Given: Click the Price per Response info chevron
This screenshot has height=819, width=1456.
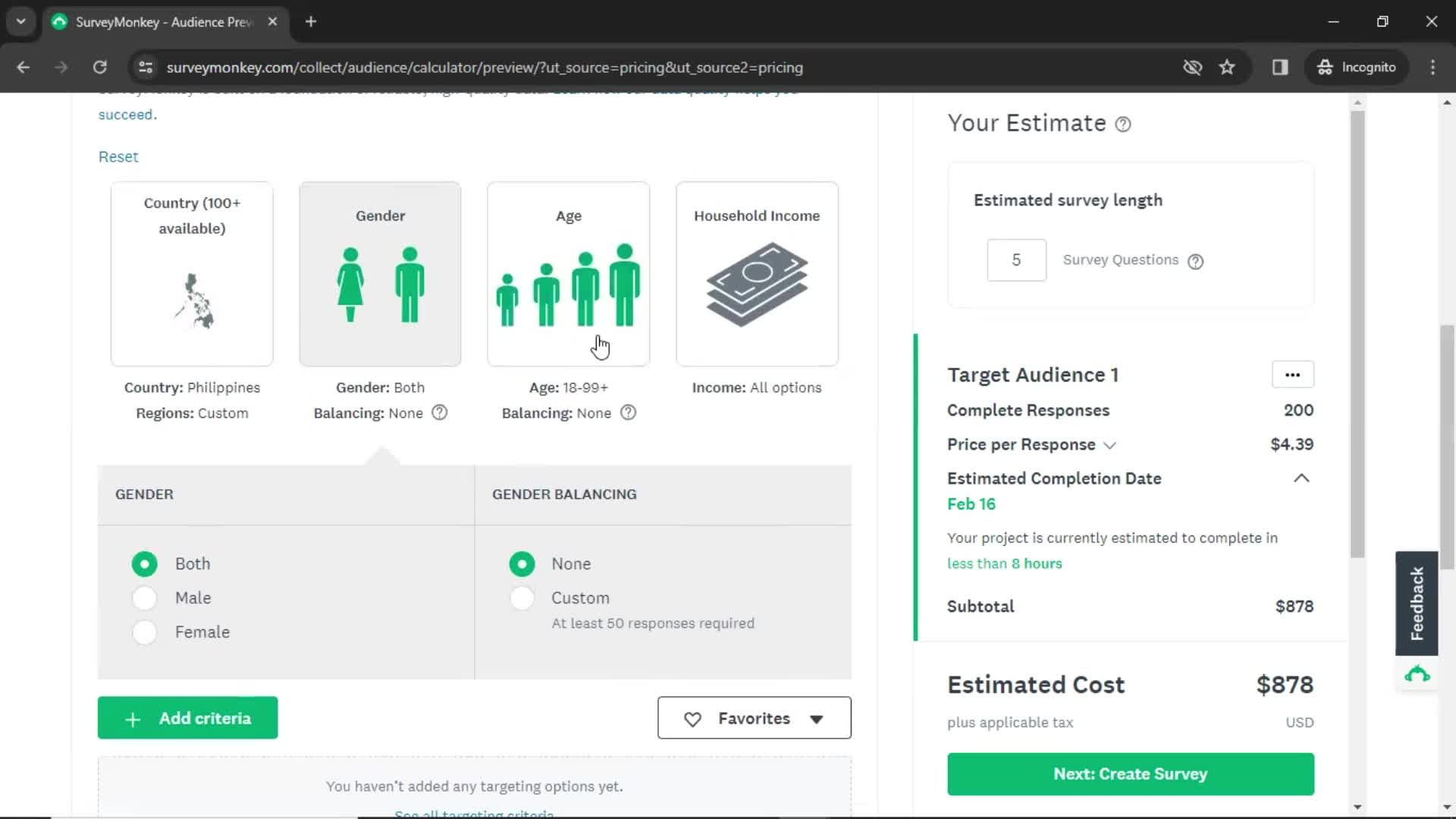Looking at the screenshot, I should click(x=1110, y=445).
